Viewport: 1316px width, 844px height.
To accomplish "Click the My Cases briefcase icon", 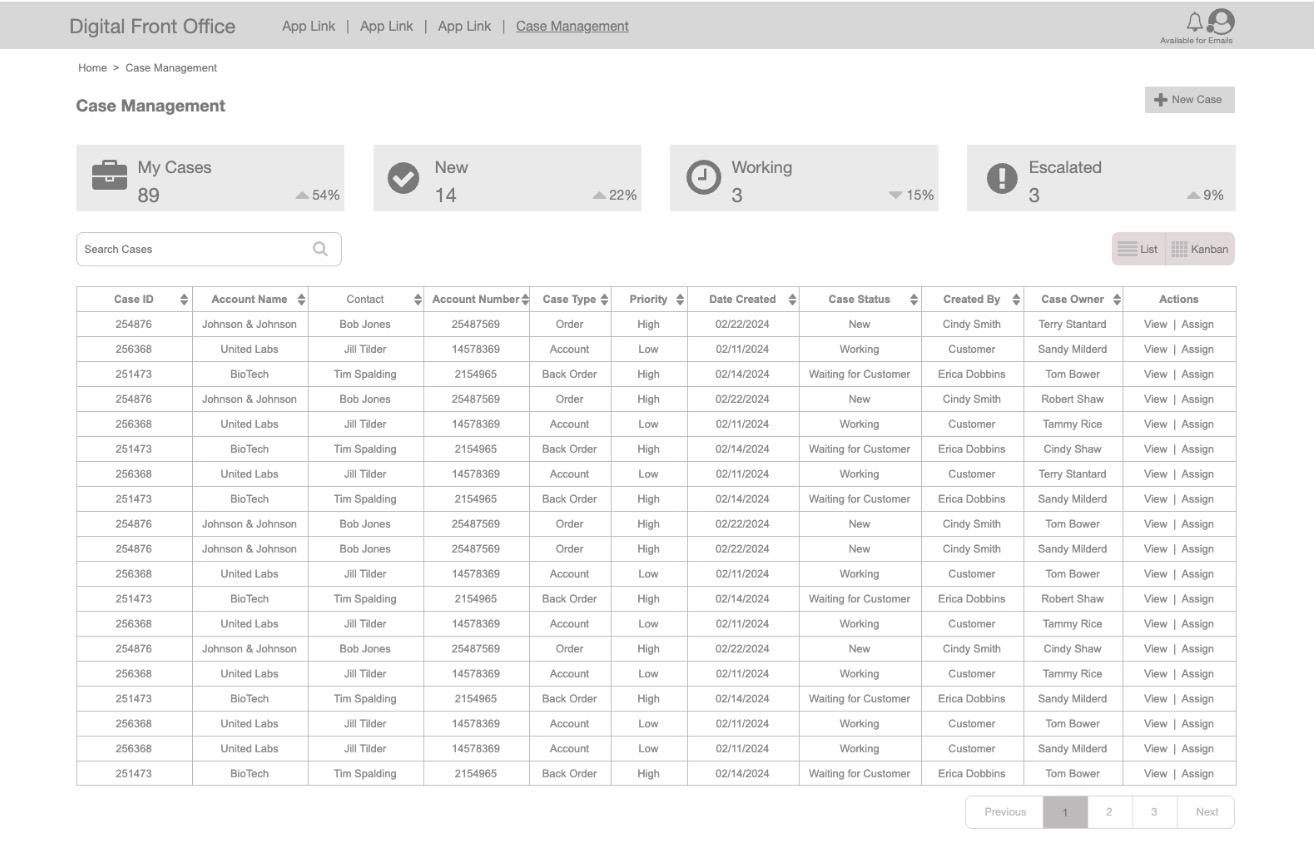I will pos(110,176).
